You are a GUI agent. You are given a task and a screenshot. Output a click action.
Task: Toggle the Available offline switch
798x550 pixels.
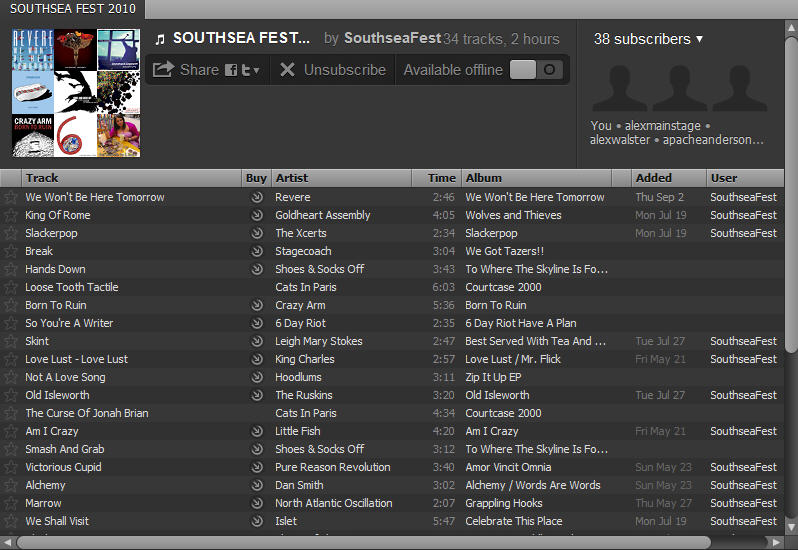[536, 70]
